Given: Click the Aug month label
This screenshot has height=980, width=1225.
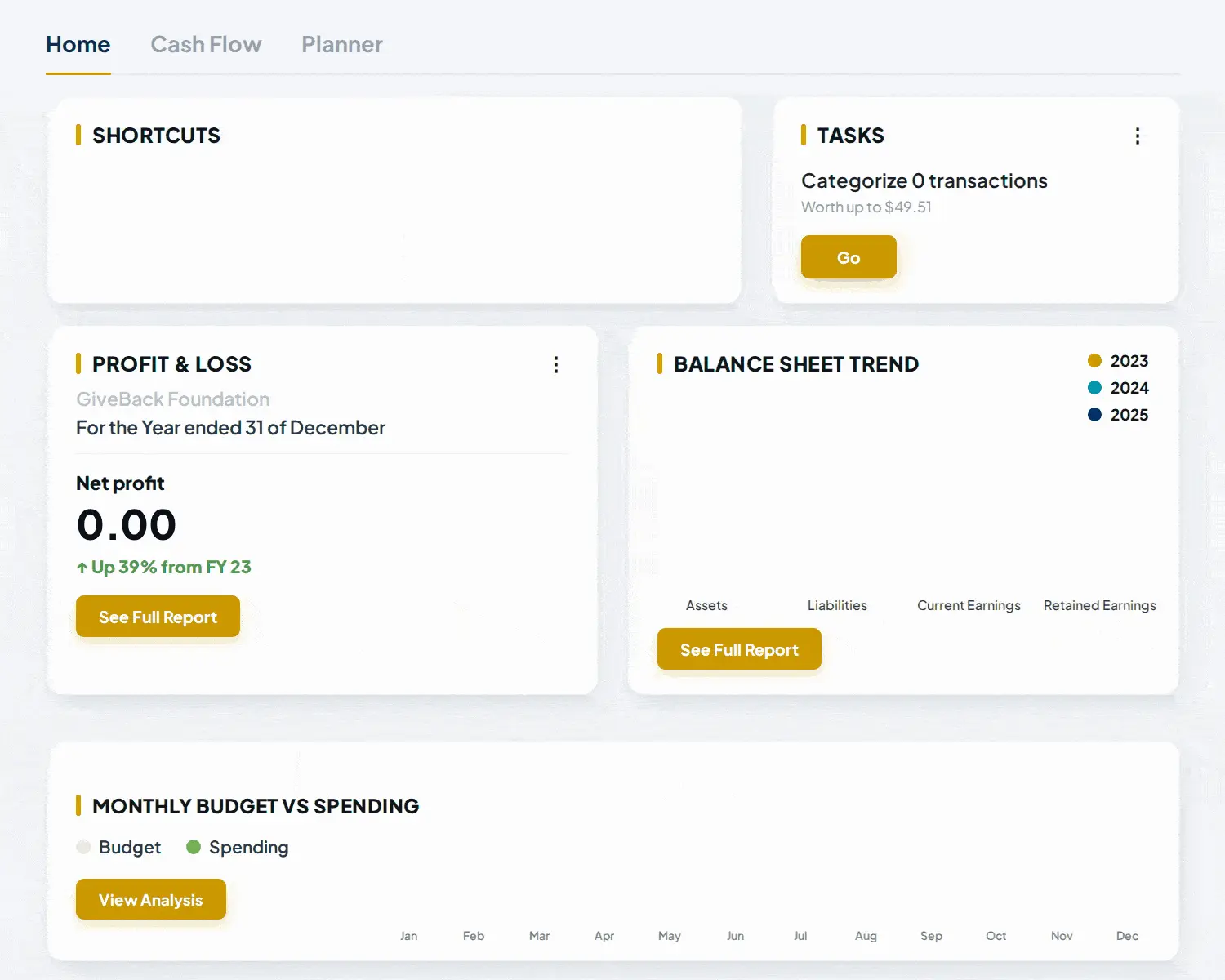Looking at the screenshot, I should [866, 936].
